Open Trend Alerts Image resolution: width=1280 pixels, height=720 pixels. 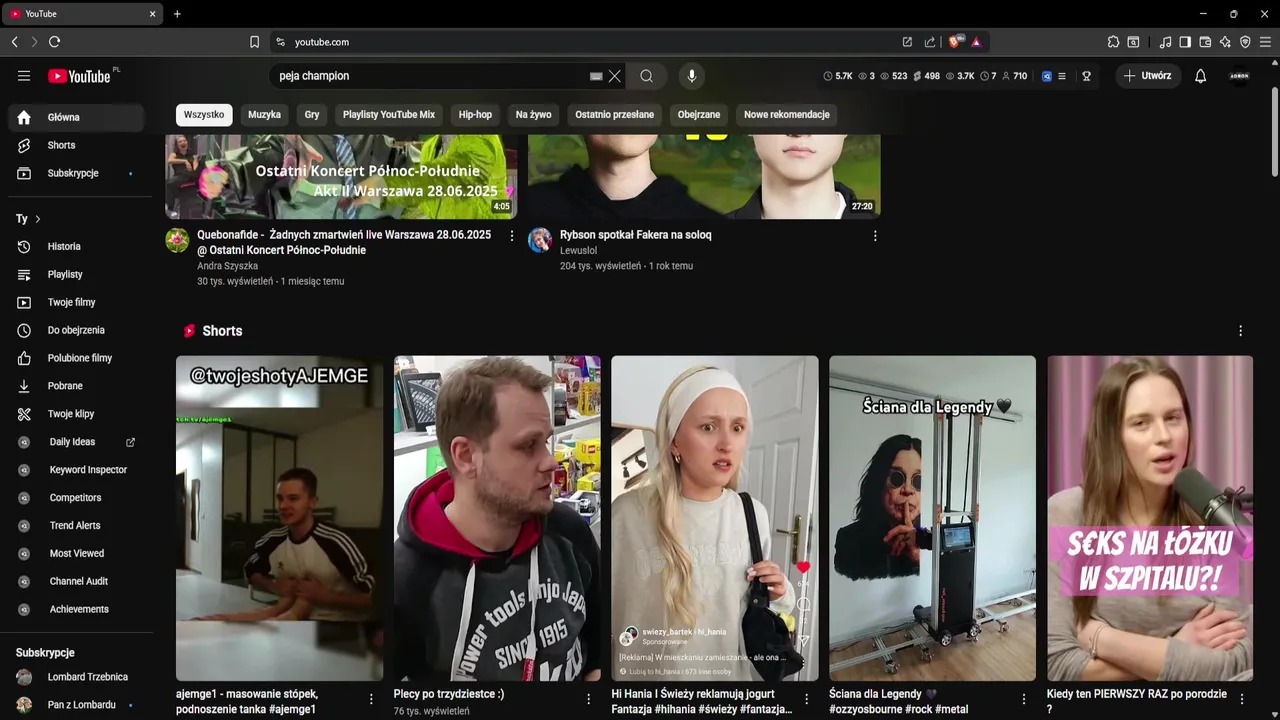point(78,525)
